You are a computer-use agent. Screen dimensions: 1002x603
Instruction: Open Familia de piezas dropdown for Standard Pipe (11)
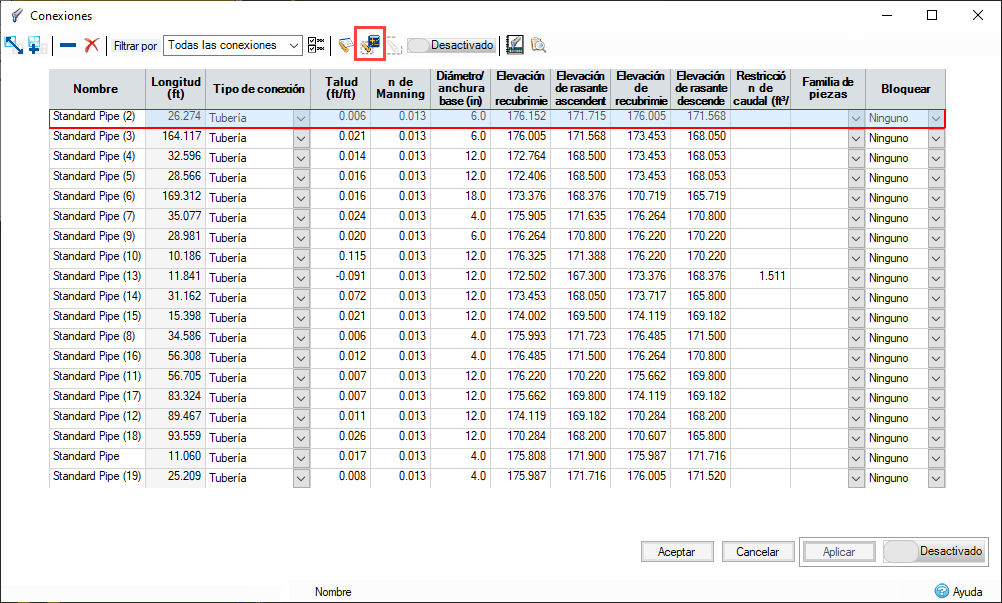(856, 378)
